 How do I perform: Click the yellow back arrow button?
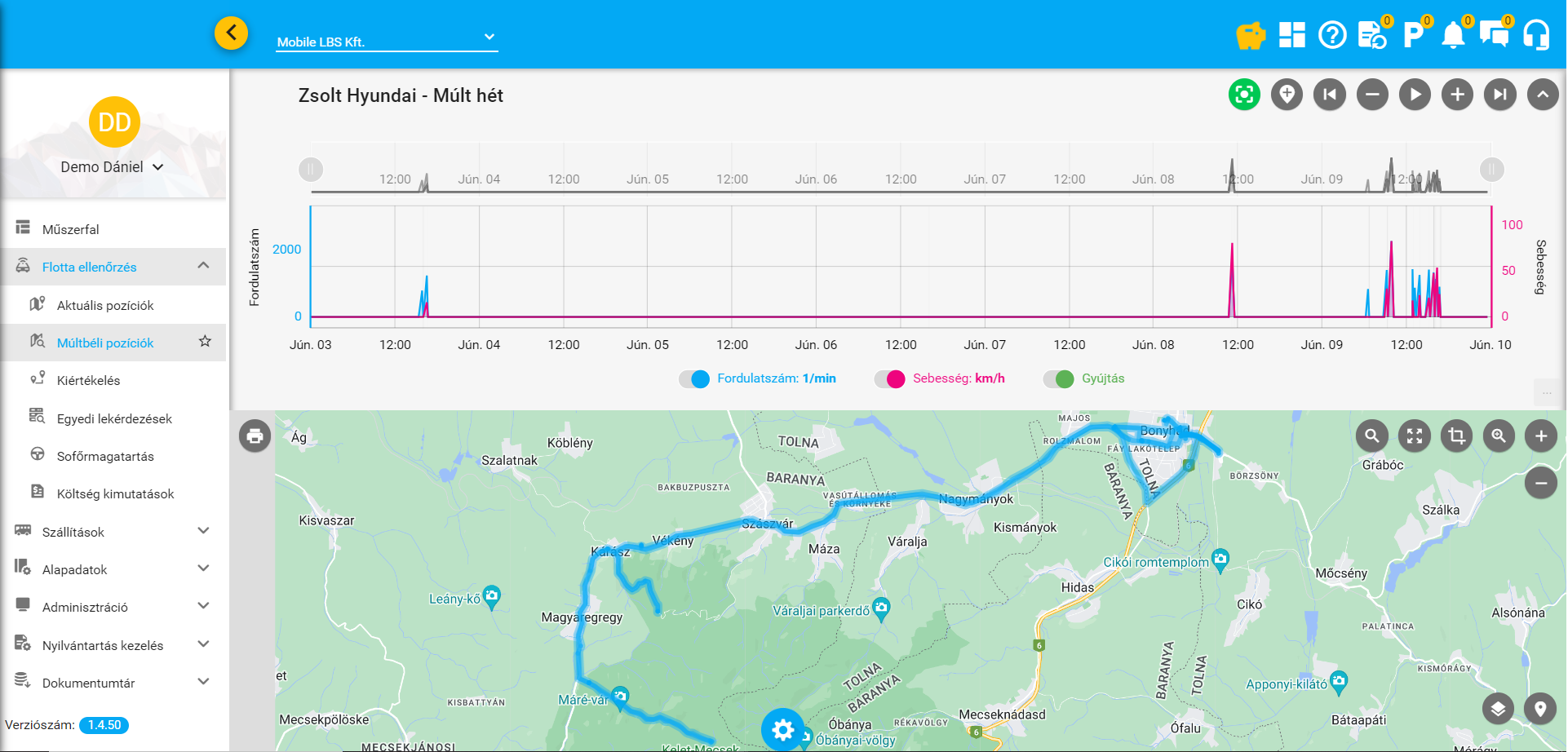pyautogui.click(x=231, y=33)
